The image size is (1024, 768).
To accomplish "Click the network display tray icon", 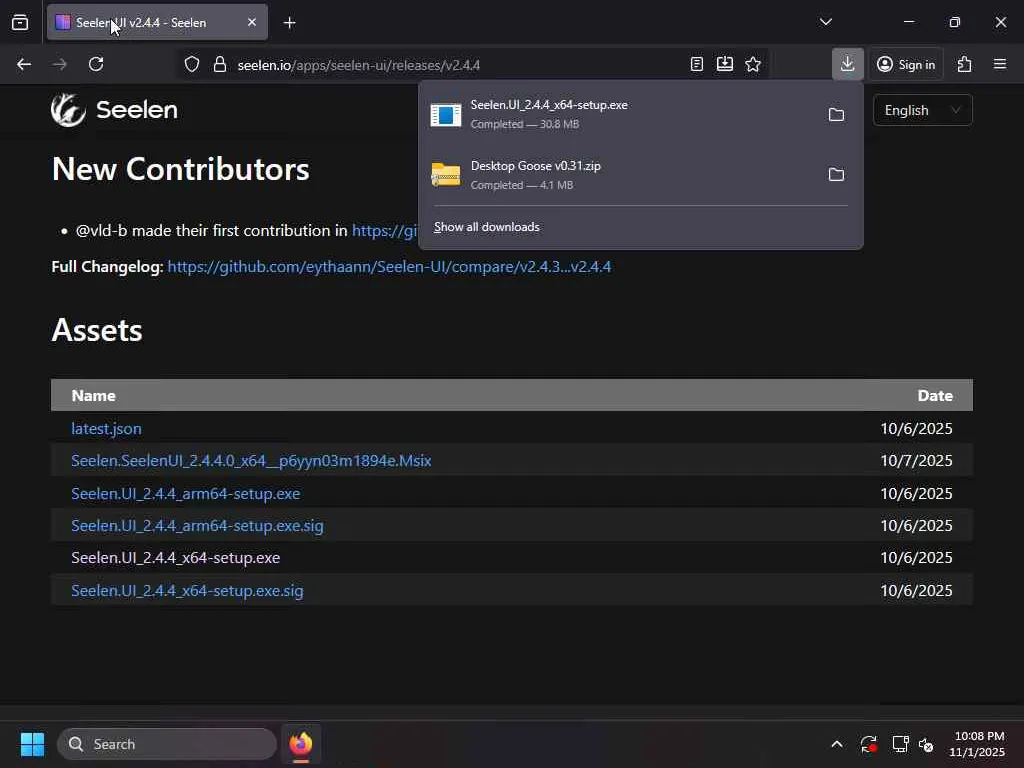I will 900,744.
